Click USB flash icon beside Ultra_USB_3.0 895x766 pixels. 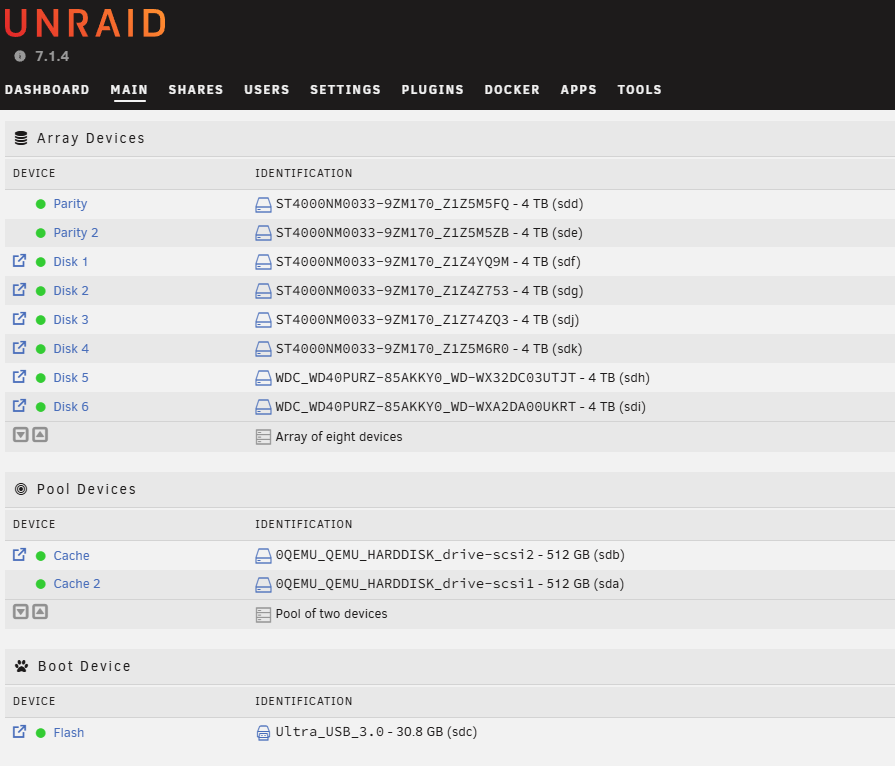263,733
